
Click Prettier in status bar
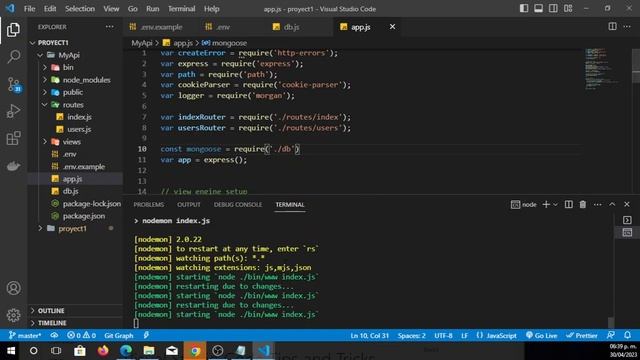click(x=582, y=335)
